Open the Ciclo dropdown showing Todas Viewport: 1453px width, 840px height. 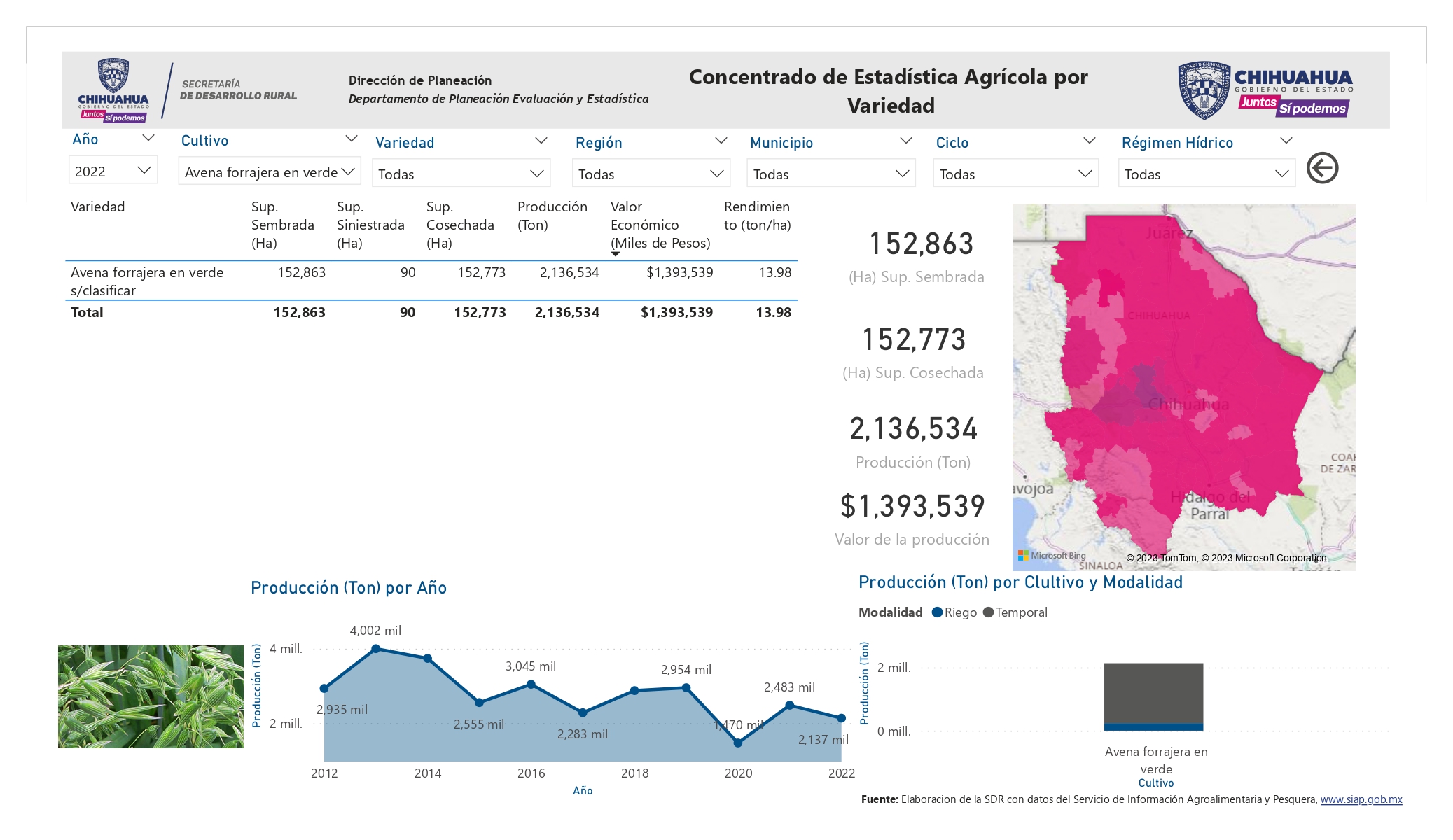click(1015, 174)
